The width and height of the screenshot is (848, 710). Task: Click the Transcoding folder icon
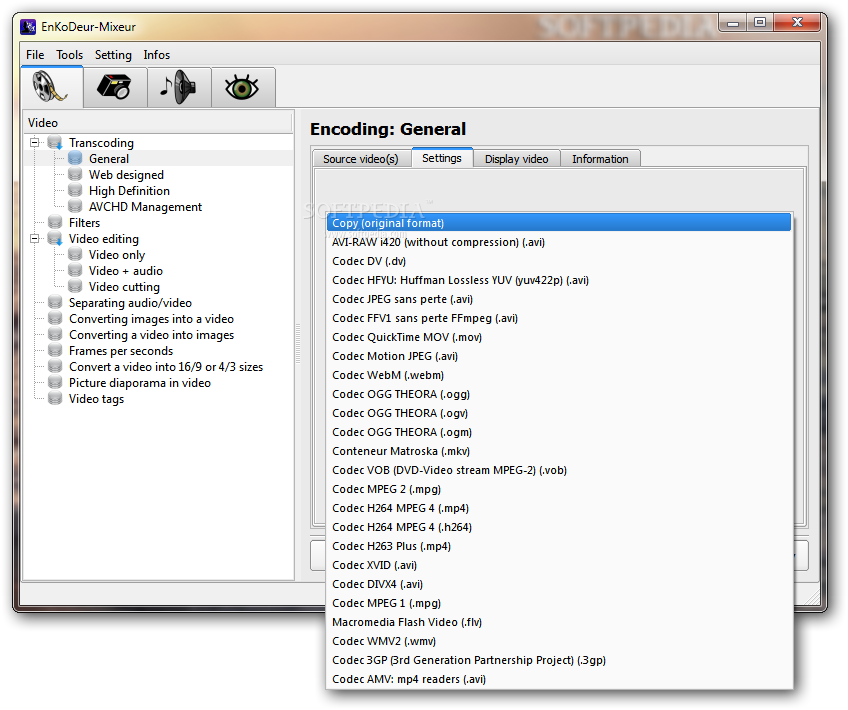[x=55, y=143]
